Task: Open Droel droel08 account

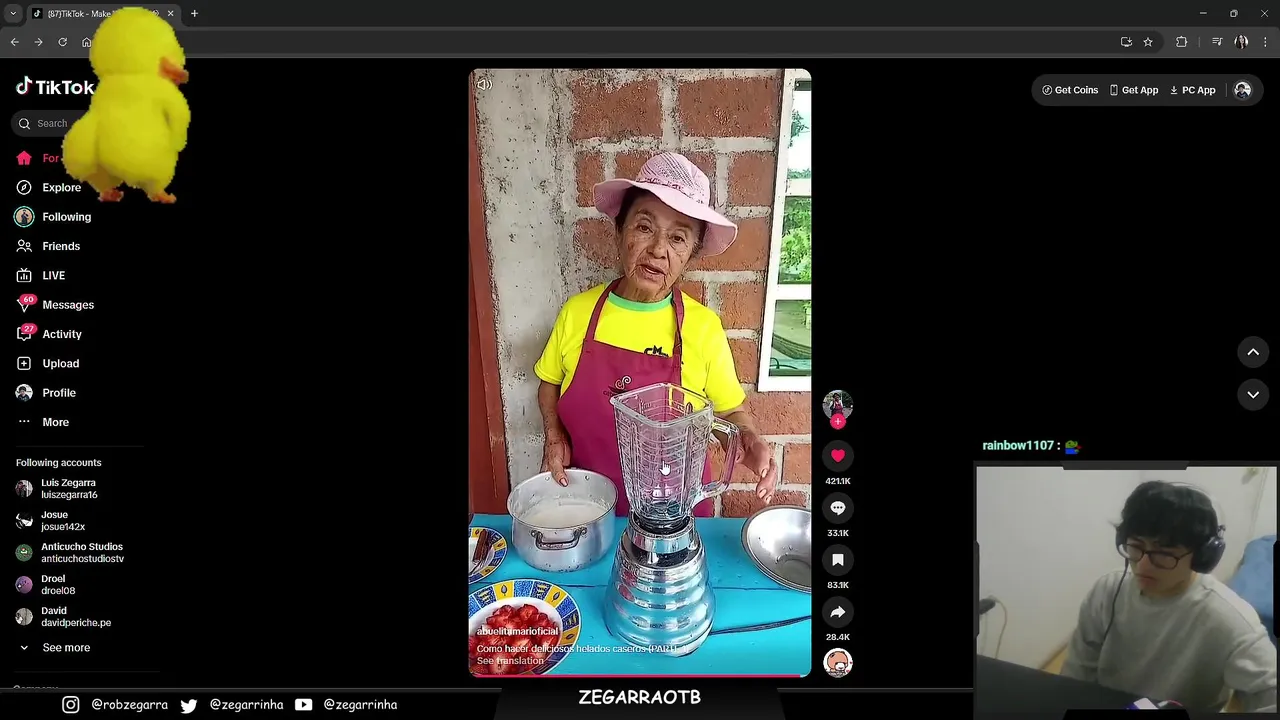Action: point(58,585)
